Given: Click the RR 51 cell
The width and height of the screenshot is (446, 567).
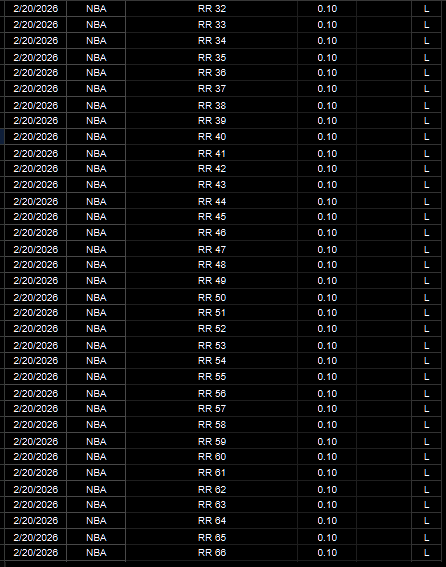Looking at the screenshot, I should point(212,313).
